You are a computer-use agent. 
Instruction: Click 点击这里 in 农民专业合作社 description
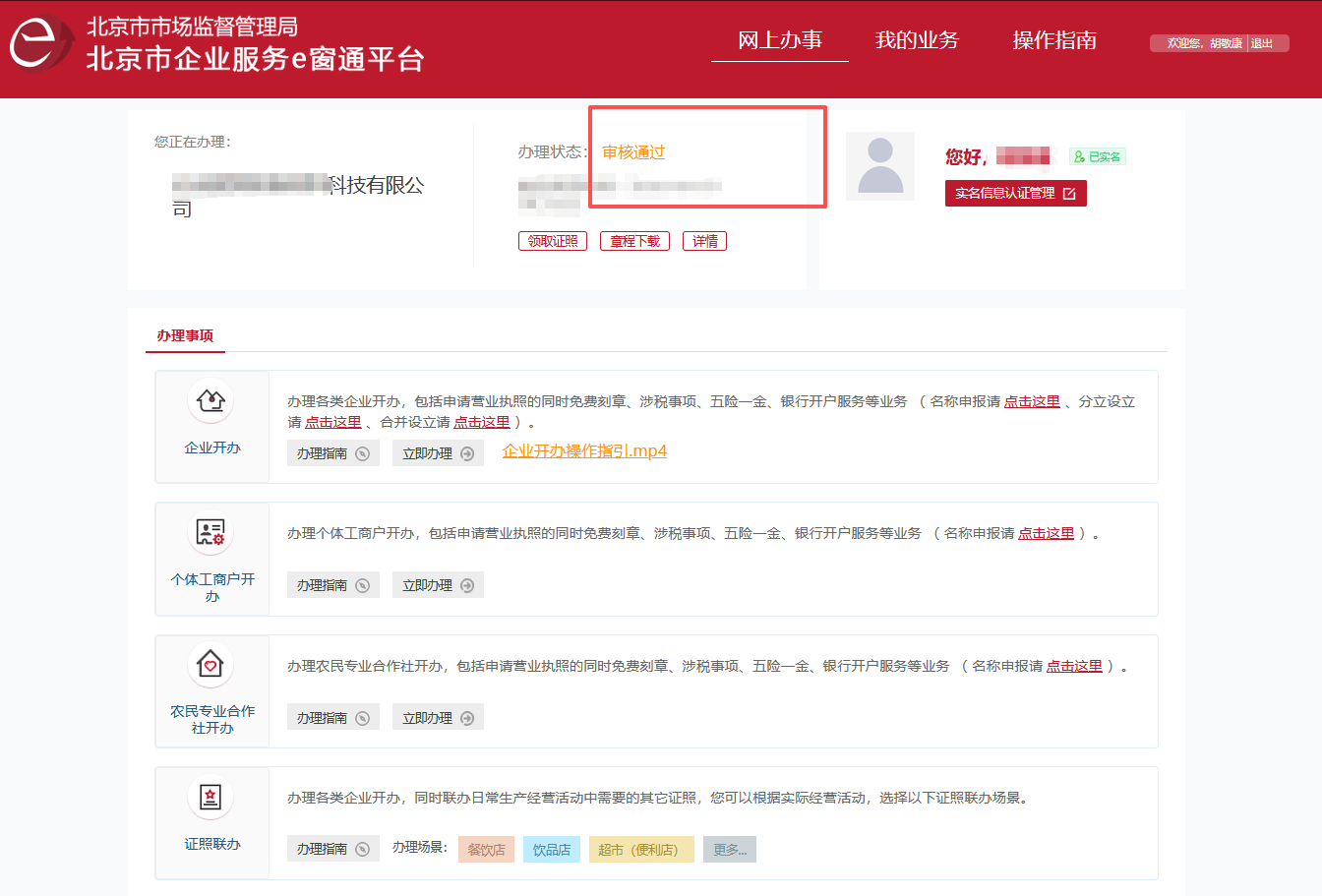click(1074, 666)
